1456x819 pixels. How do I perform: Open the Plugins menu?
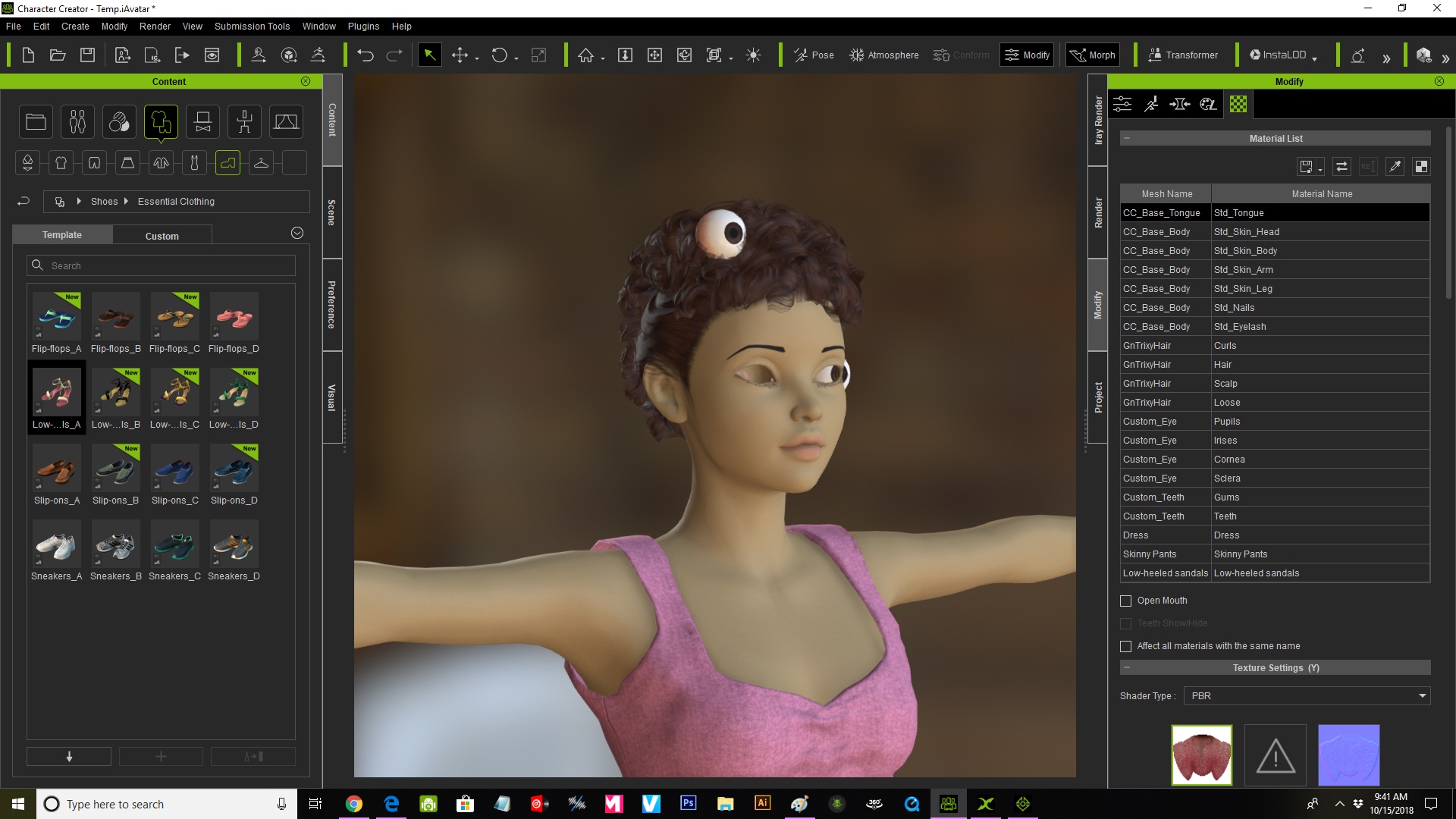[x=363, y=27]
